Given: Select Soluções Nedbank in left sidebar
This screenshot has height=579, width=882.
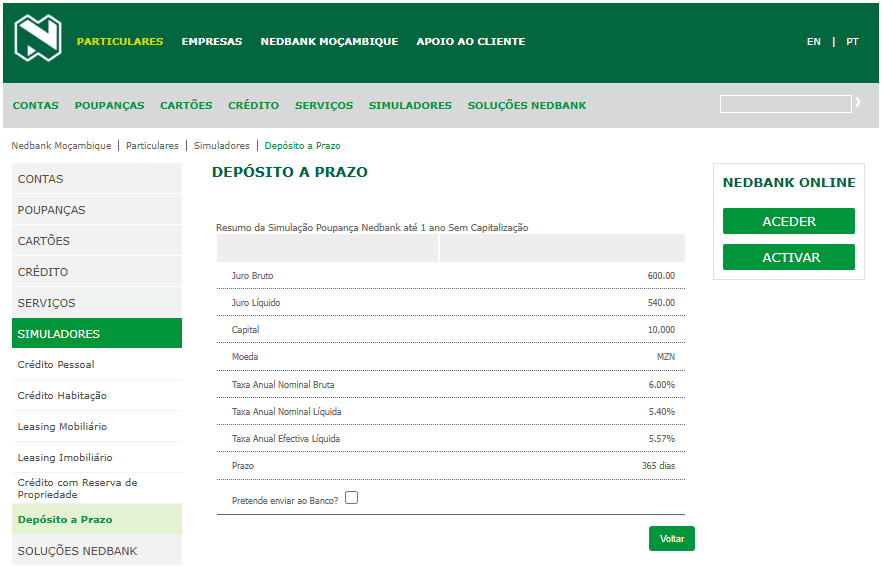Looking at the screenshot, I should coord(97,550).
